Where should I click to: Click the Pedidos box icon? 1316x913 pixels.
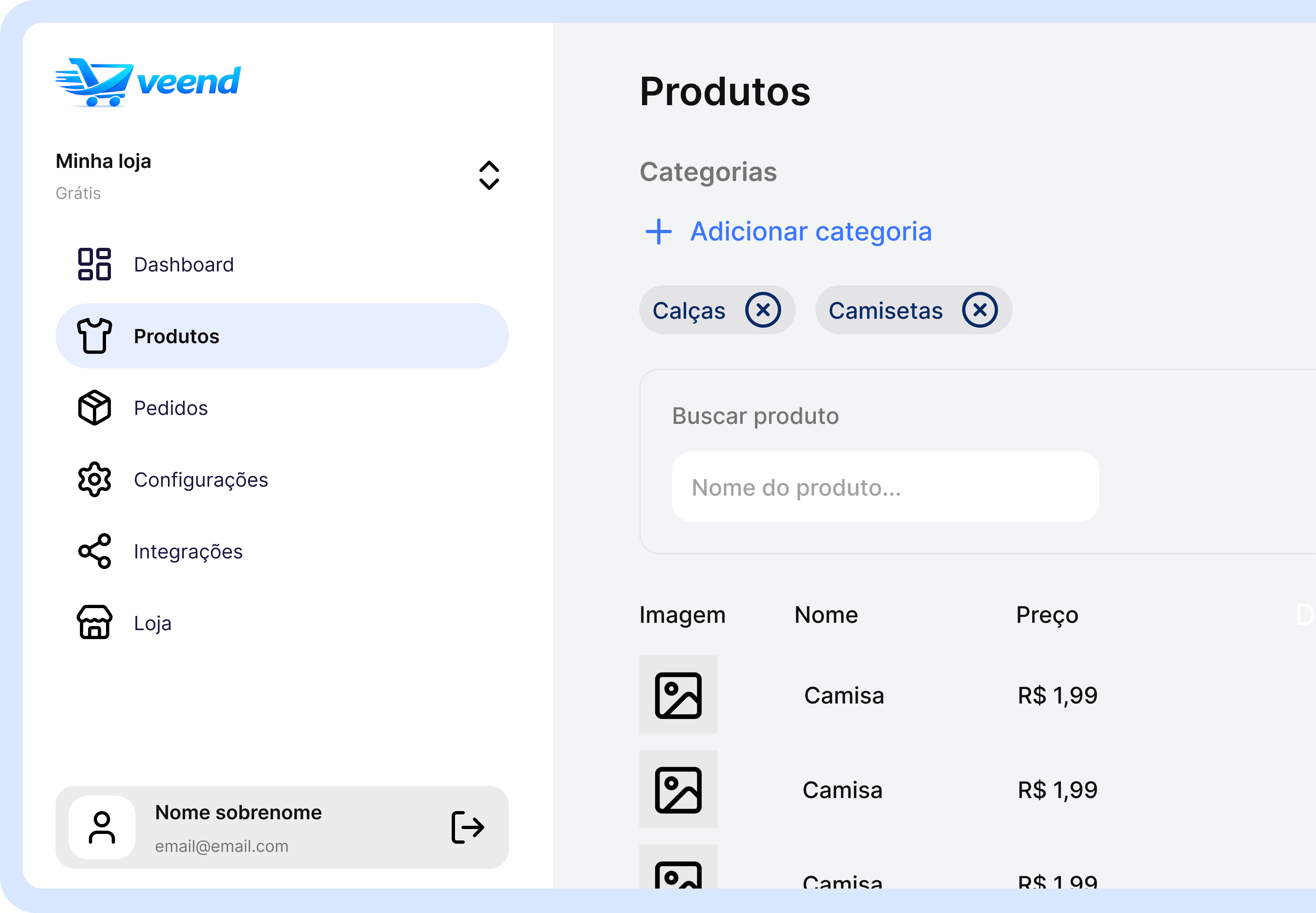(x=95, y=408)
